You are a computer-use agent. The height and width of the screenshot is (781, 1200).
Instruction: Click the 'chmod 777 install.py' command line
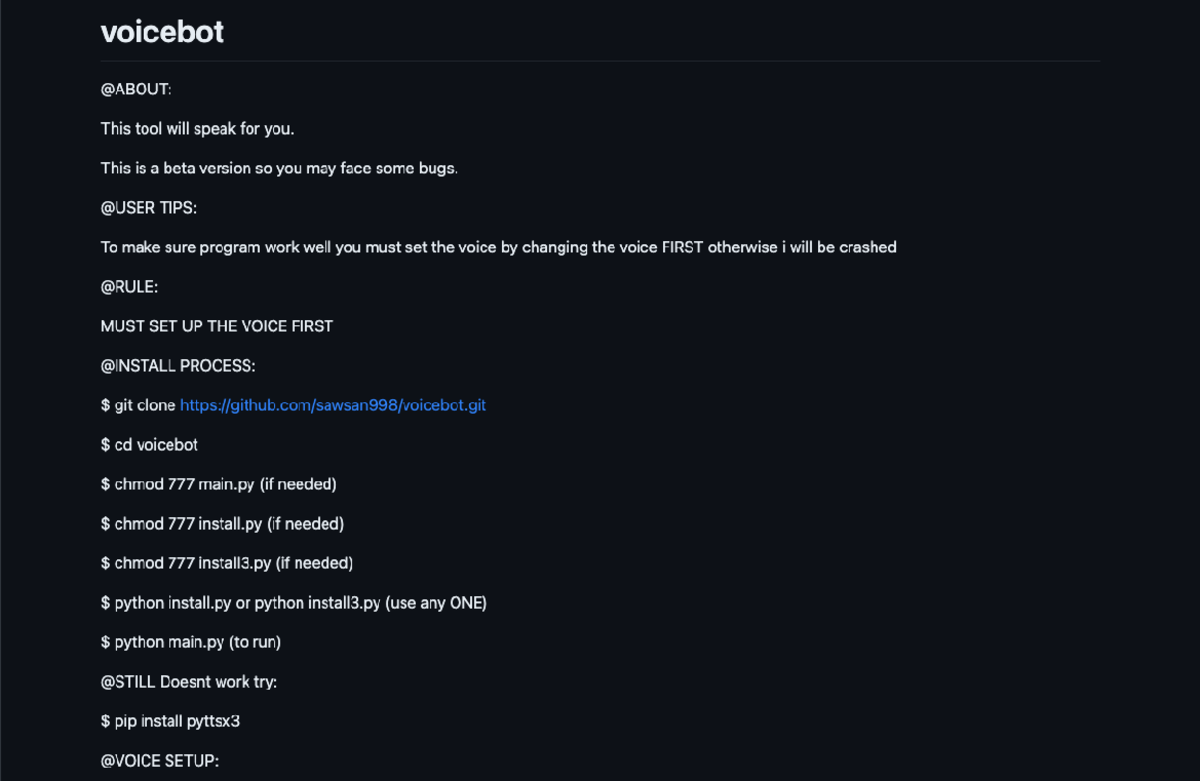(222, 524)
